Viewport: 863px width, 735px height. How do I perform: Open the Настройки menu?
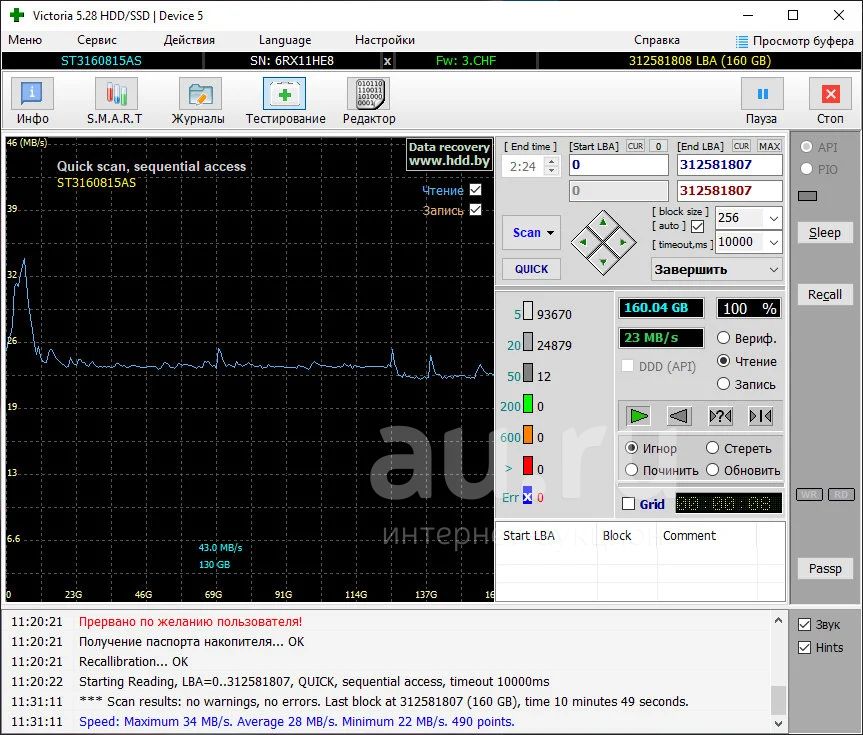(385, 40)
